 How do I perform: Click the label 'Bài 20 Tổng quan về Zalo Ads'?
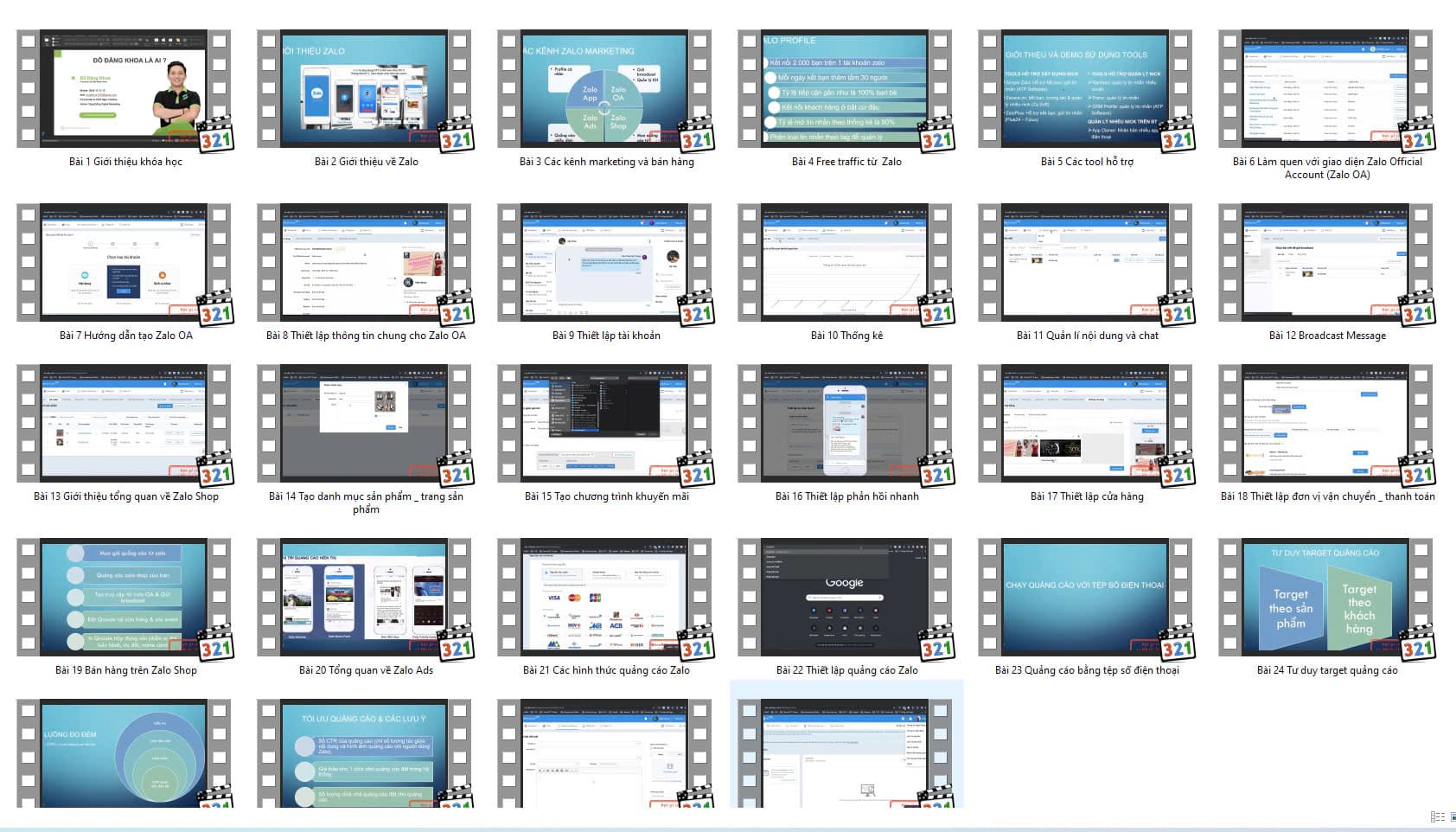[366, 670]
